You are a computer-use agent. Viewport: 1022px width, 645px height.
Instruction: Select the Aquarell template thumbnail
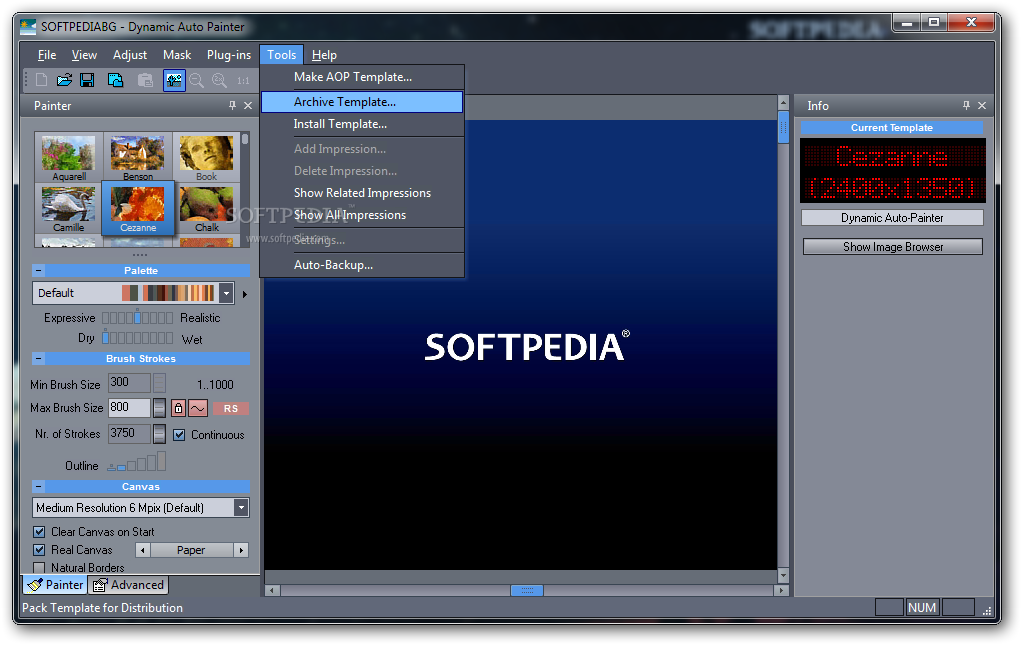pyautogui.click(x=68, y=158)
